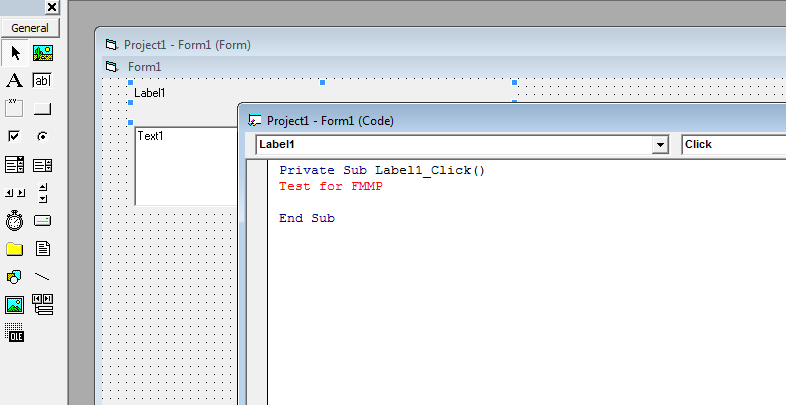This screenshot has width=786, height=405.
Task: Open the Click procedure dropdown
Action: [734, 144]
